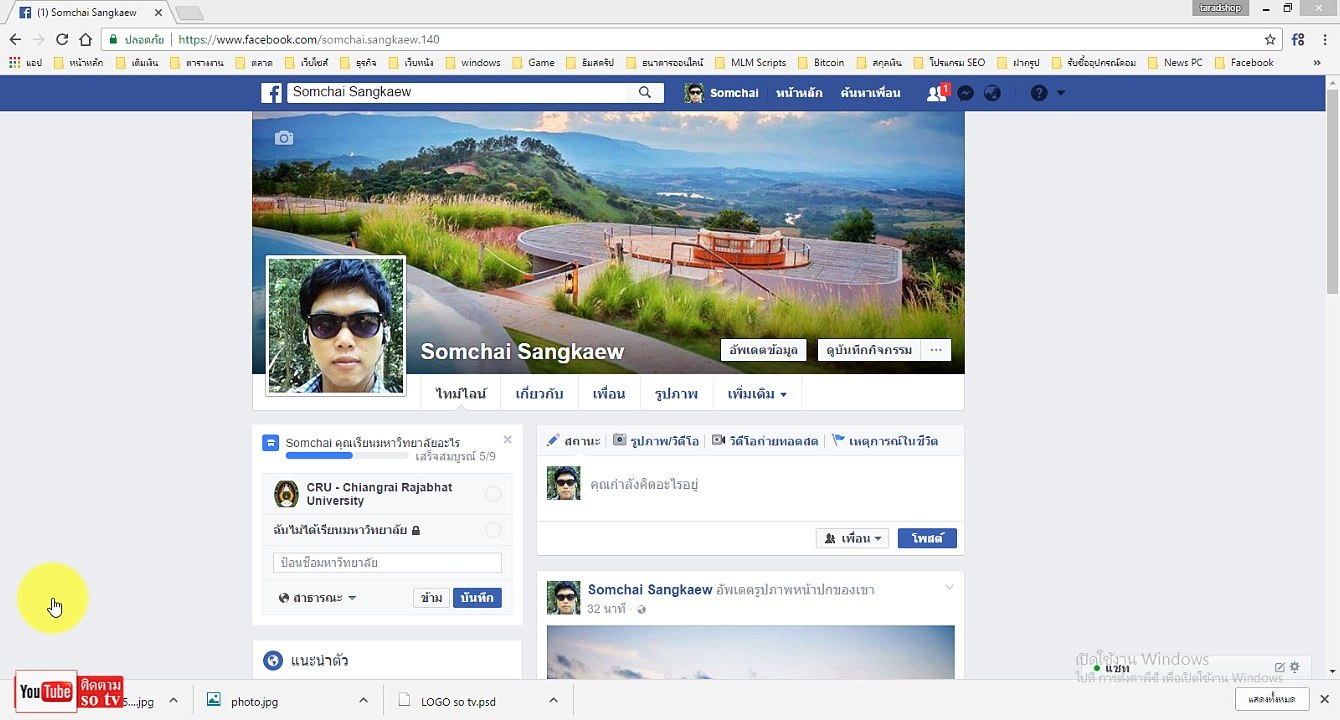The width and height of the screenshot is (1340, 720).
Task: Click the ป้อนชื่อมหาวิทยาลัย input field
Action: click(387, 563)
